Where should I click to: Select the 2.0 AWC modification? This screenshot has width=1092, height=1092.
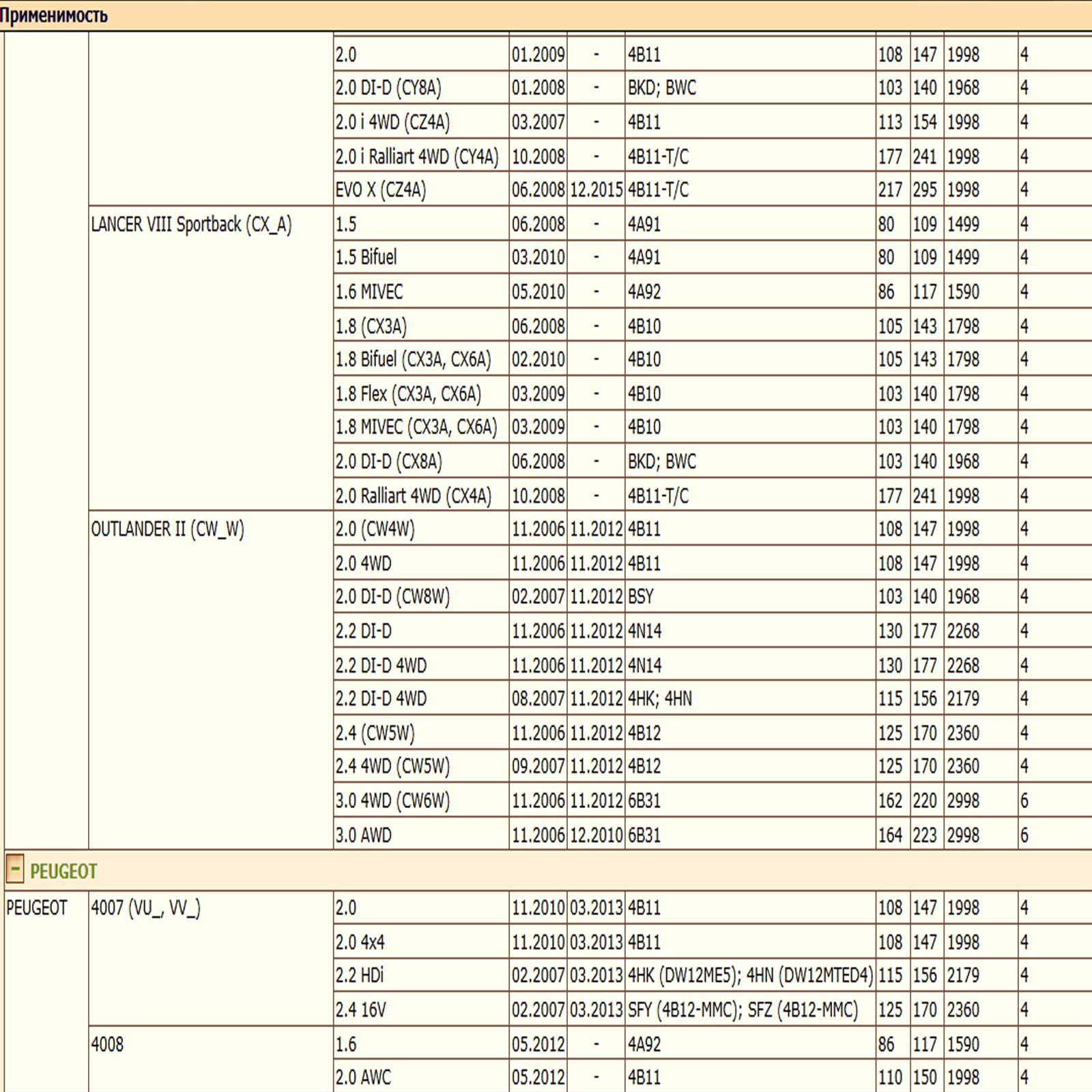[363, 1077]
